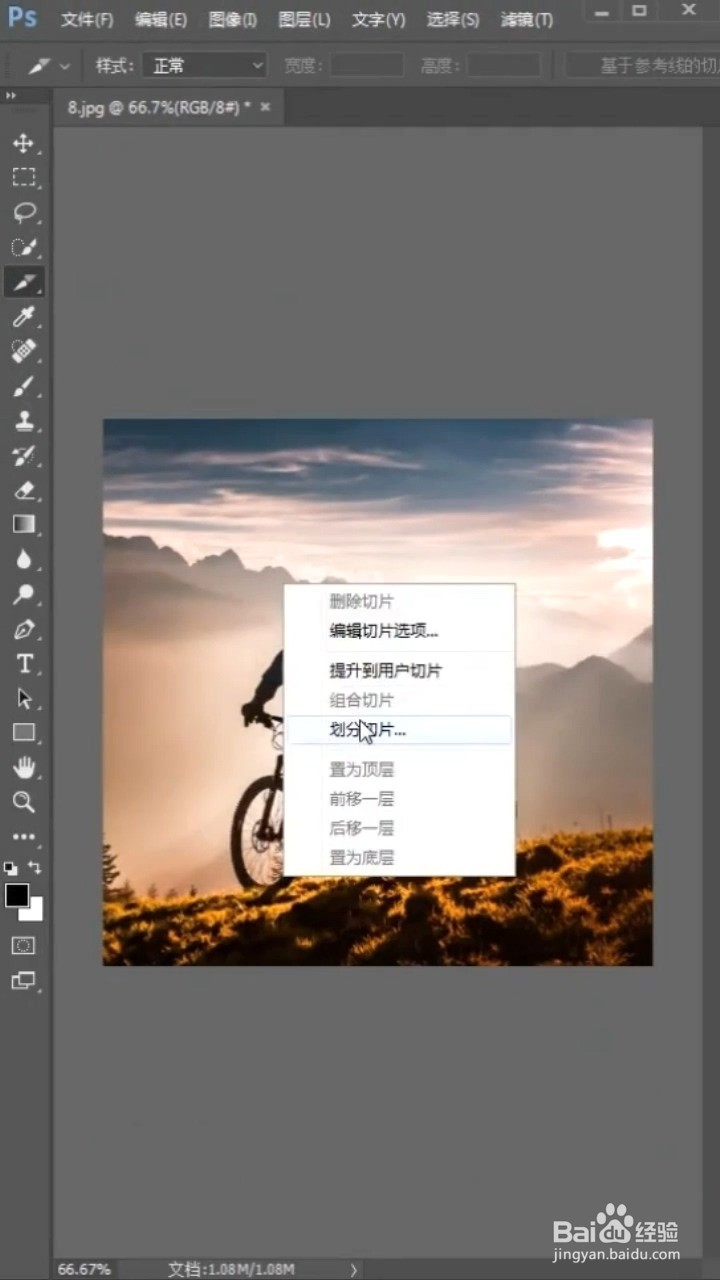Select the Path Selection tool
Viewport: 720px width, 1280px height.
click(x=23, y=699)
